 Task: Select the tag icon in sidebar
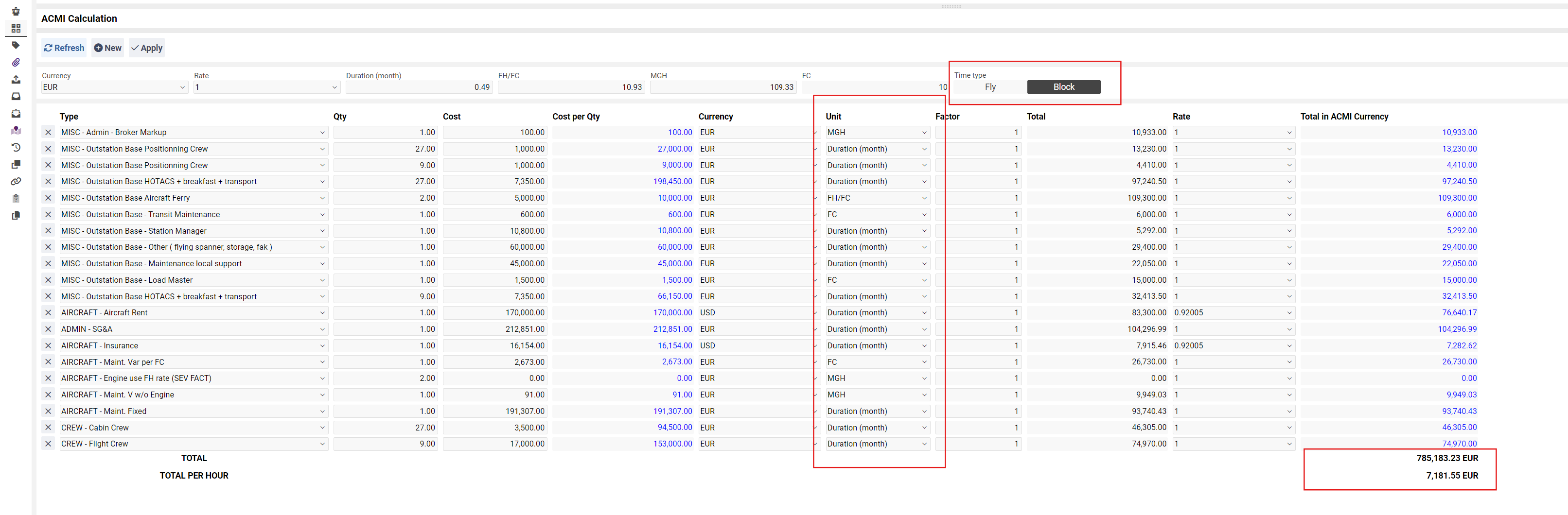click(16, 45)
